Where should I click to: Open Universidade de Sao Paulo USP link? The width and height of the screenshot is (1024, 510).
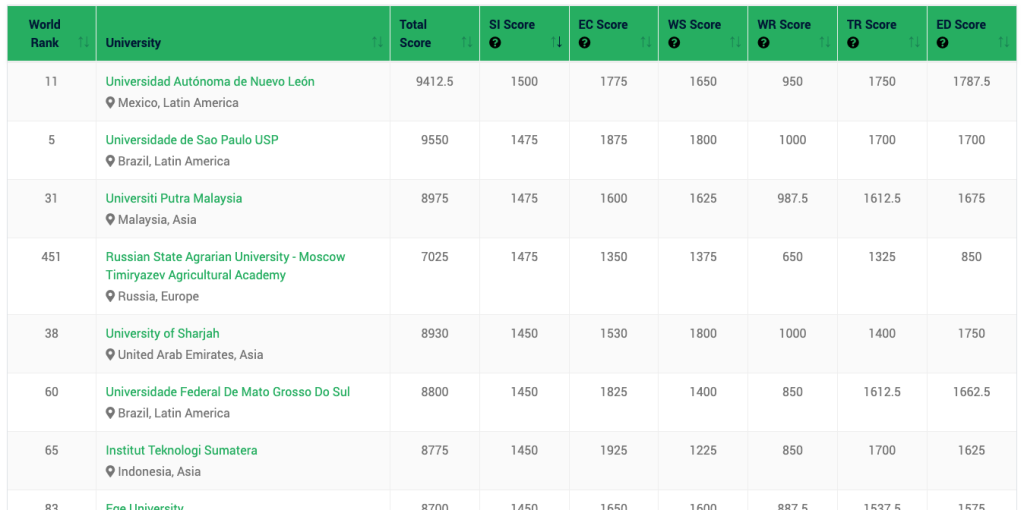point(192,140)
